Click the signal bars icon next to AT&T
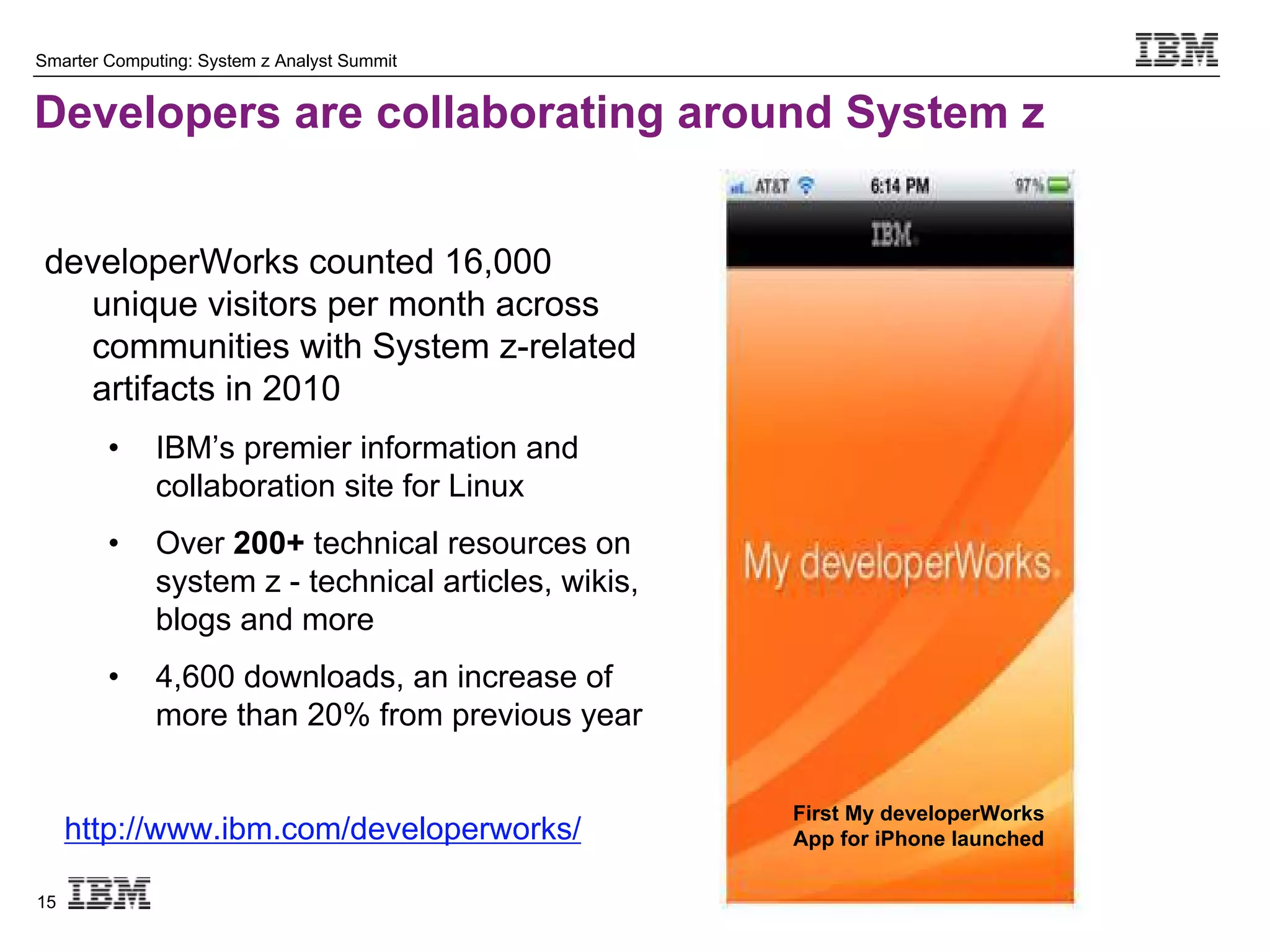 739,187
